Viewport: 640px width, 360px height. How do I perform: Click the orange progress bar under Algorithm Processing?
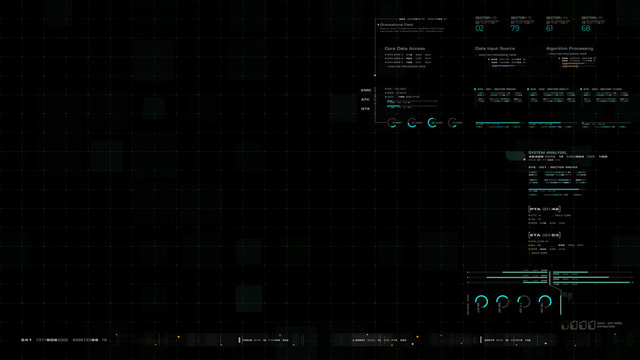(x=573, y=64)
